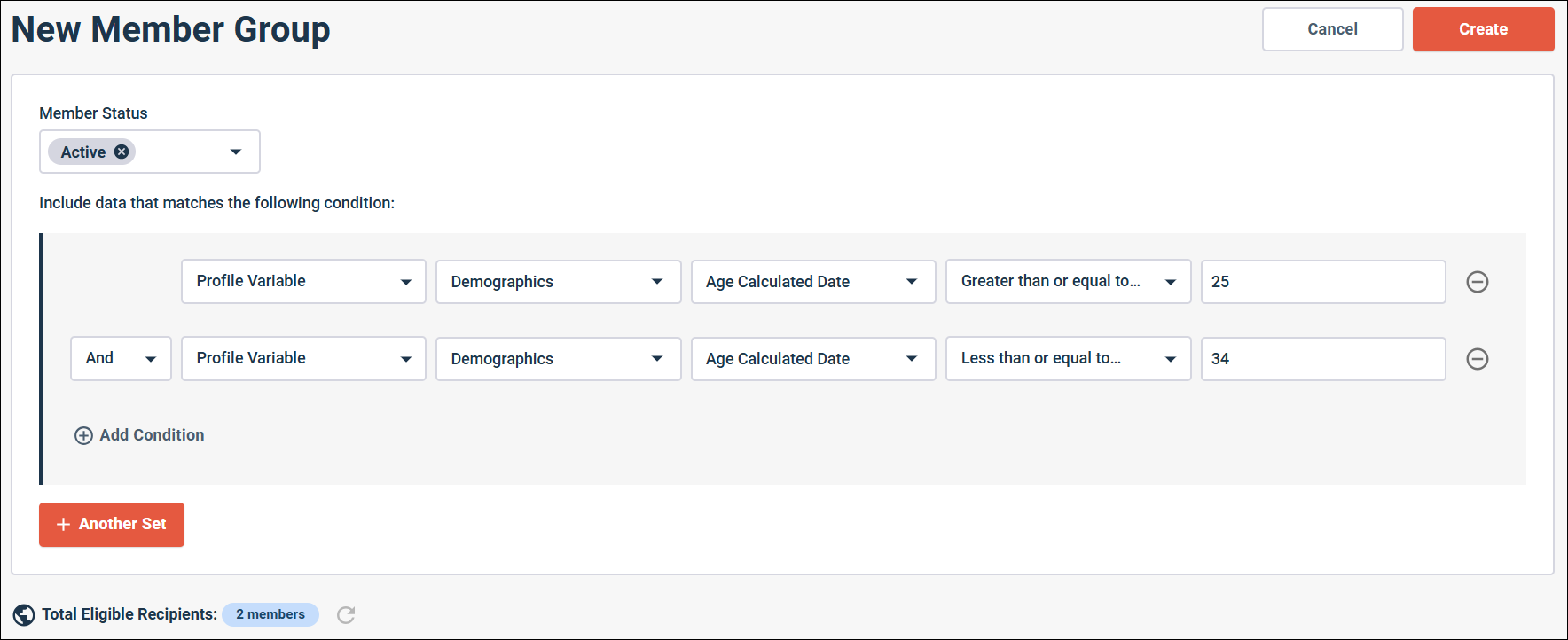Open second row Age Calculated Date dropdown
This screenshot has width=1568, height=640.
pyautogui.click(x=812, y=359)
